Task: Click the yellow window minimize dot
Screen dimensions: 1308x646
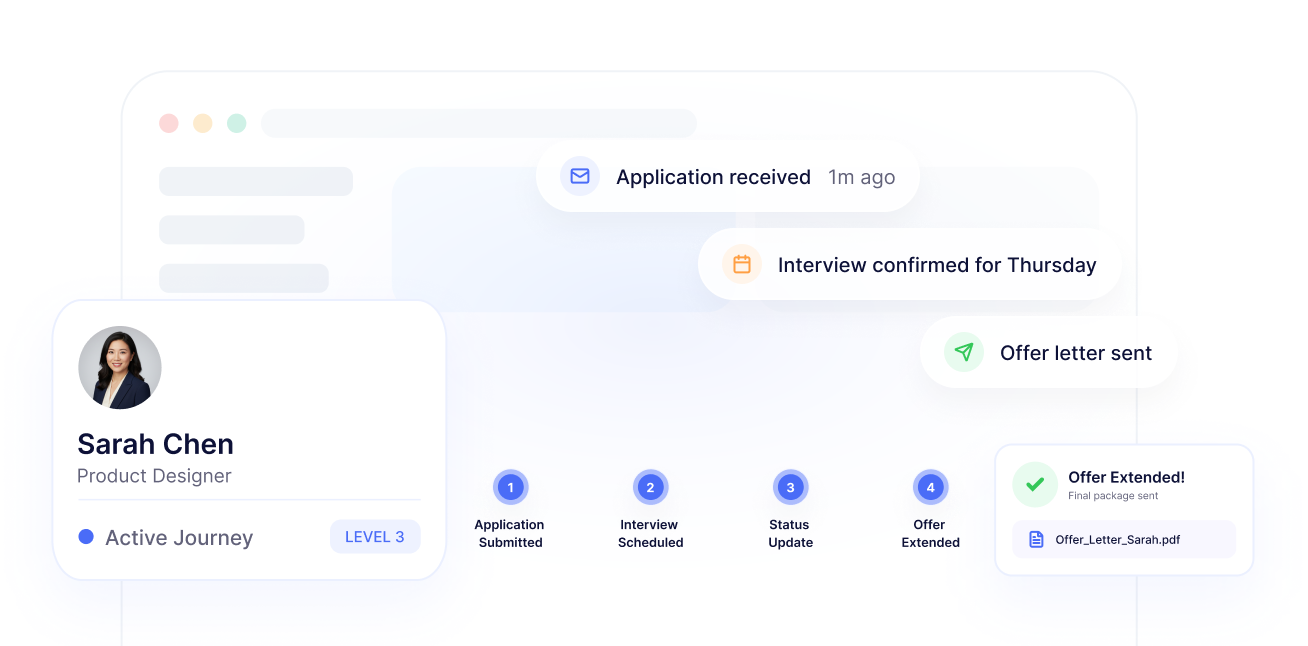Action: (203, 123)
